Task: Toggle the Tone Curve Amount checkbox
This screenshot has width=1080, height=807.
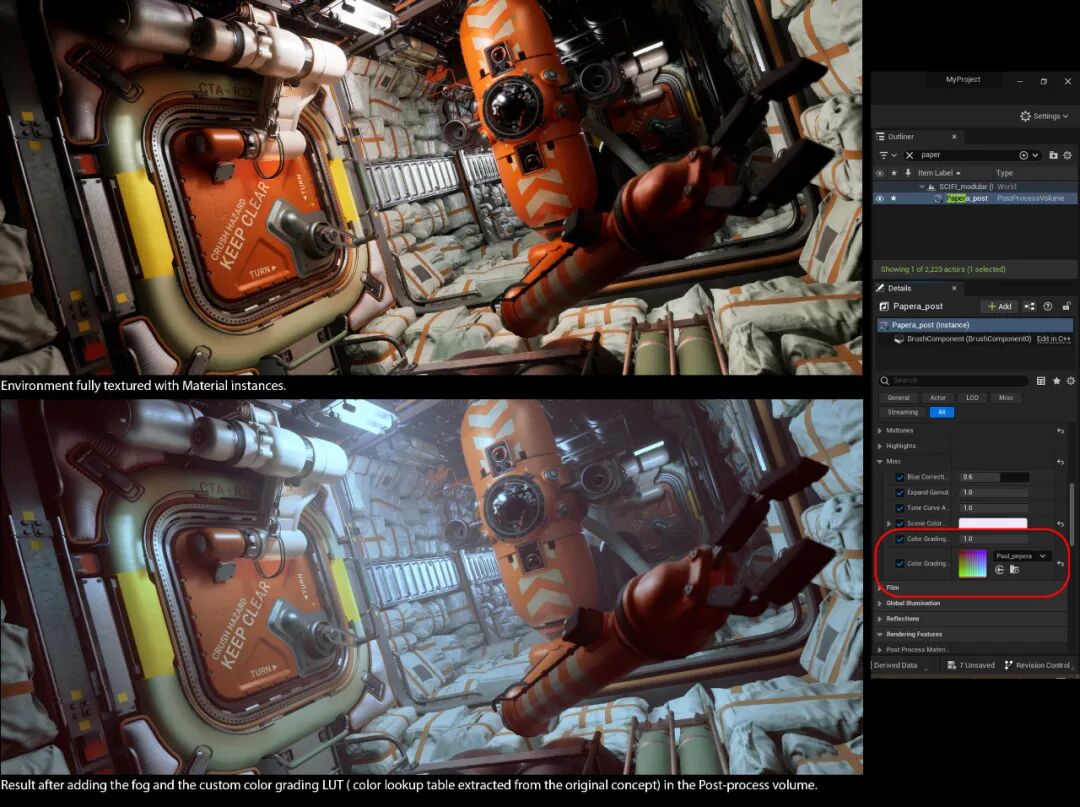Action: coord(900,508)
